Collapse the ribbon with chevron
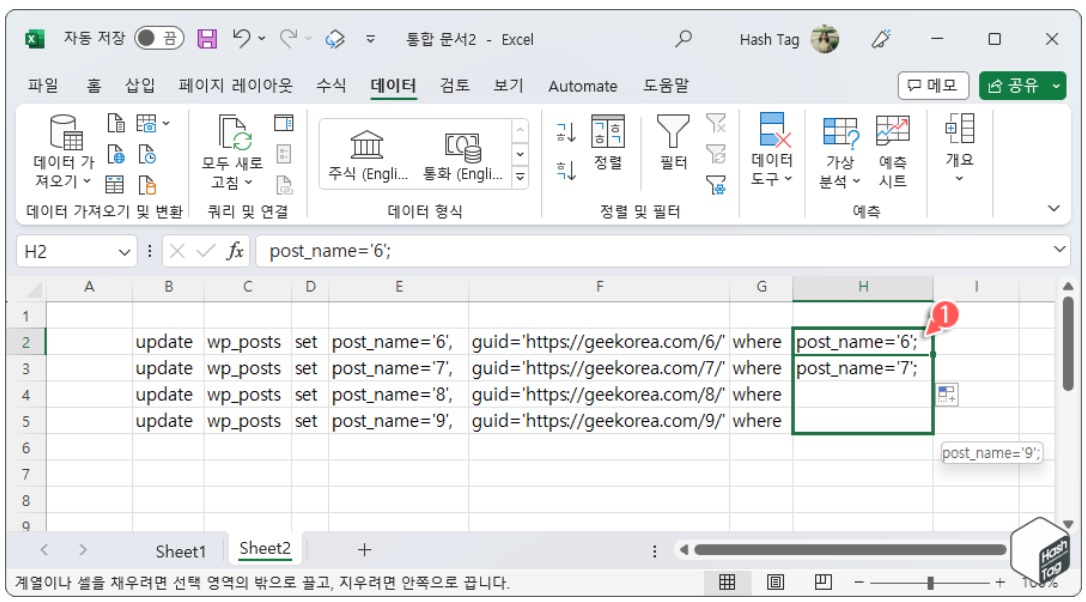 (1053, 209)
